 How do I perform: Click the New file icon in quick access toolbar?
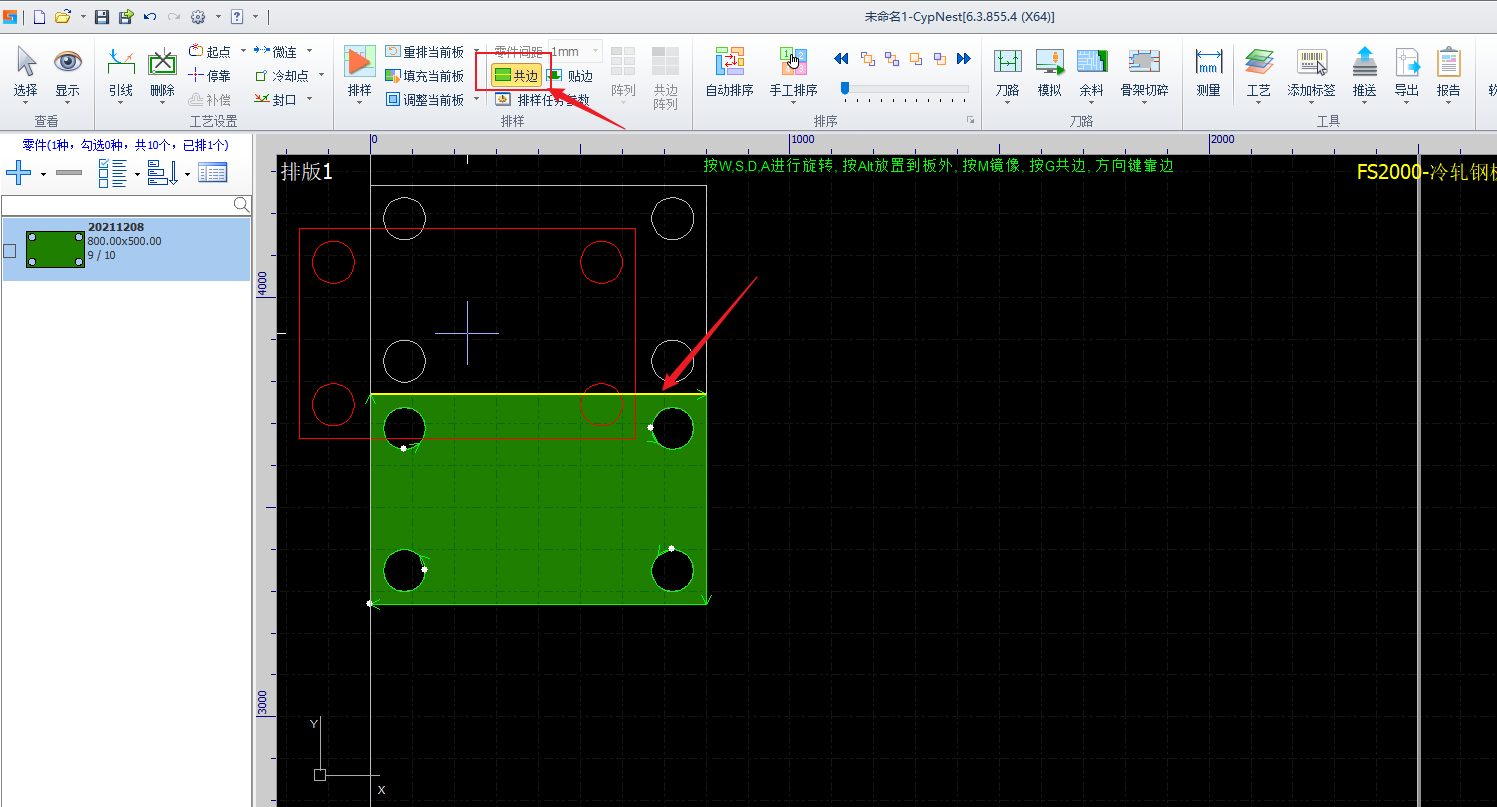[x=39, y=17]
